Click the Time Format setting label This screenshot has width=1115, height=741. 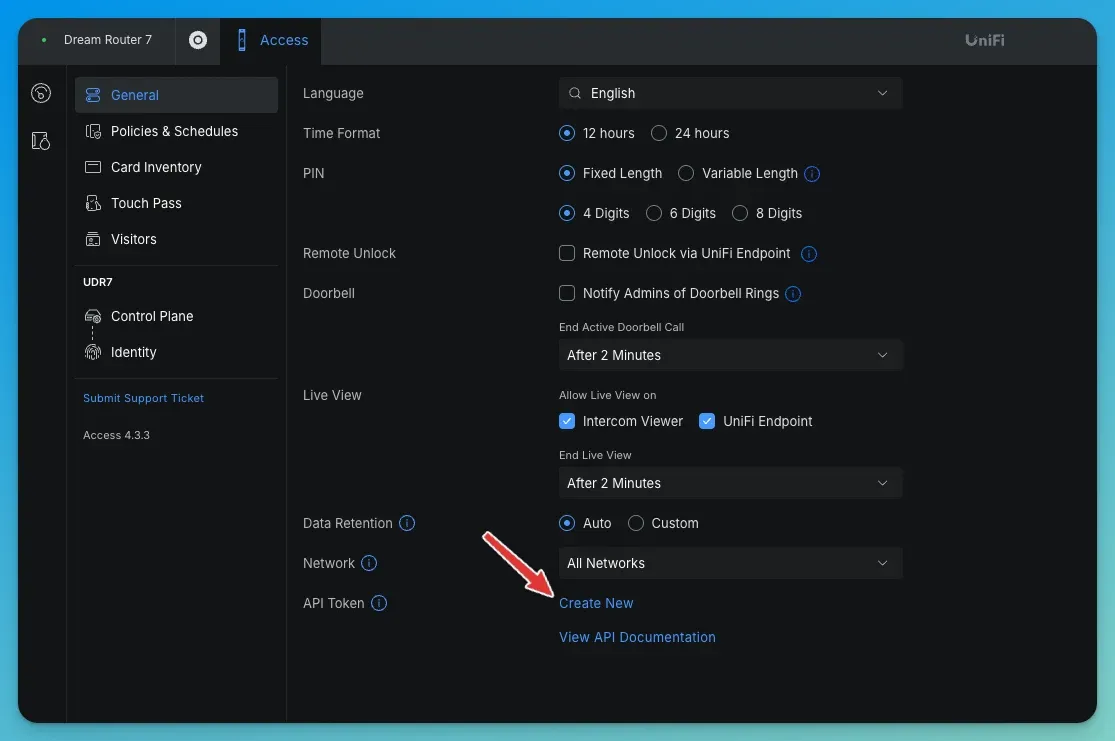pos(341,133)
